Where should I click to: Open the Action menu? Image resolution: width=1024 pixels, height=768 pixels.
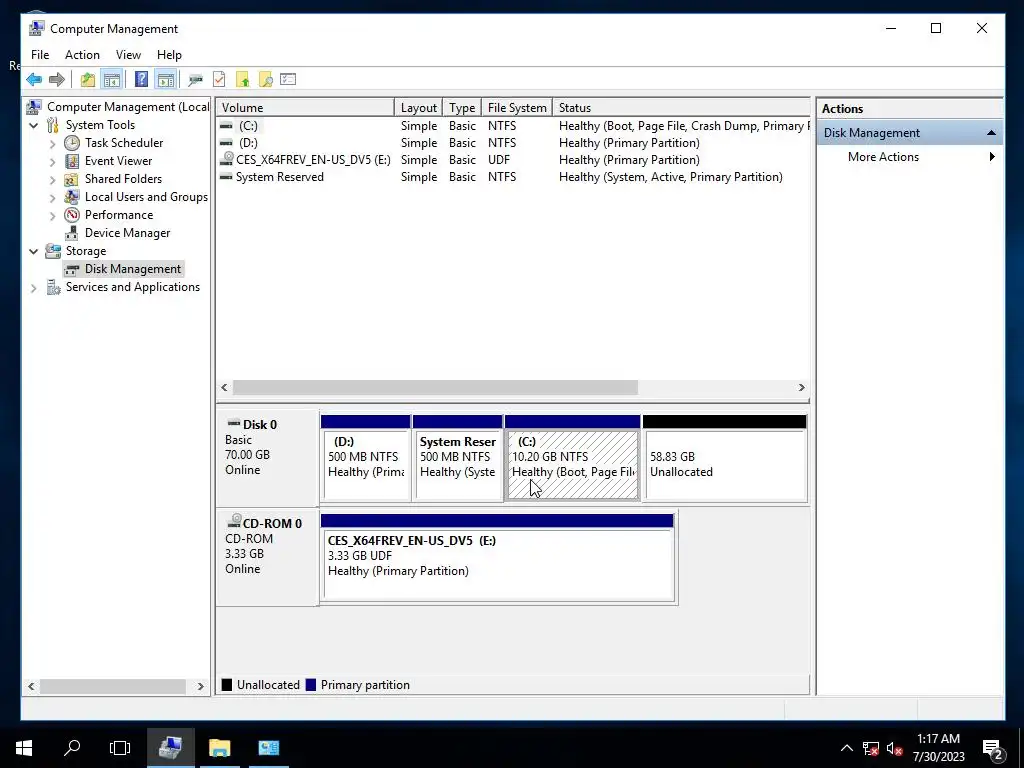pos(82,55)
